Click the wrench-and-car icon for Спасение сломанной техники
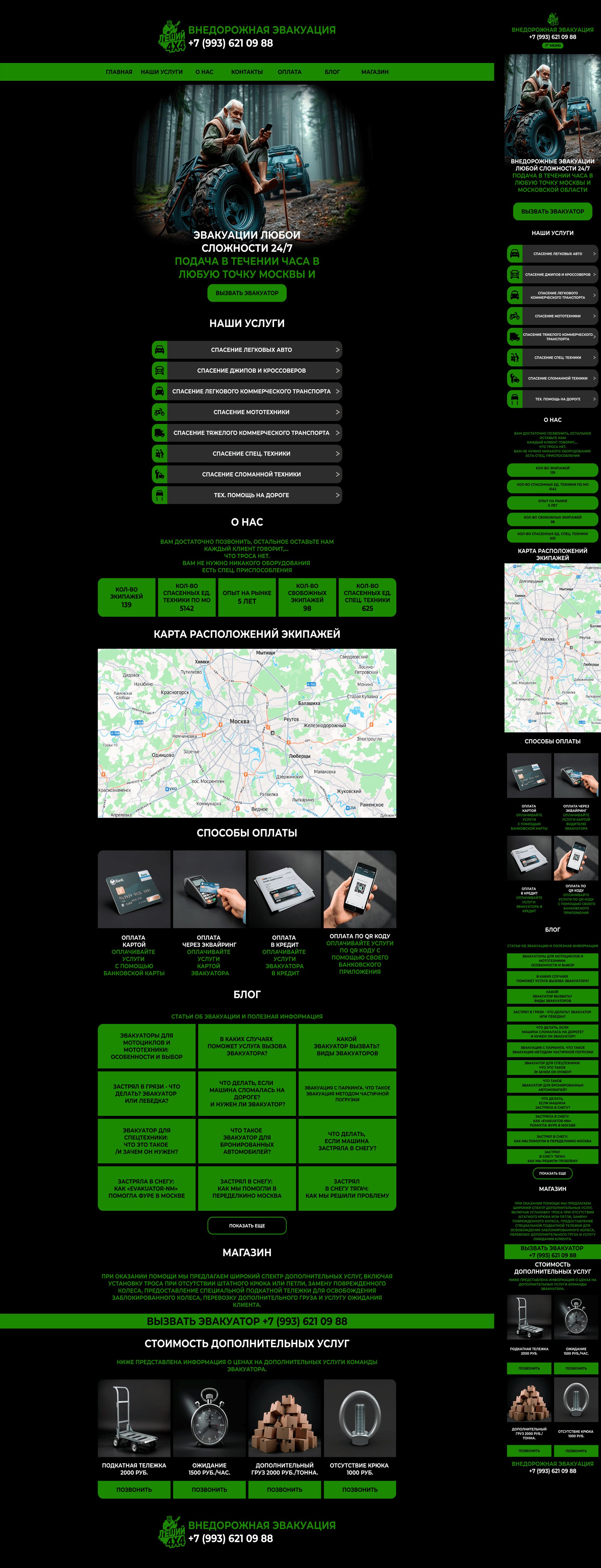The width and height of the screenshot is (601, 1568). pos(160,474)
